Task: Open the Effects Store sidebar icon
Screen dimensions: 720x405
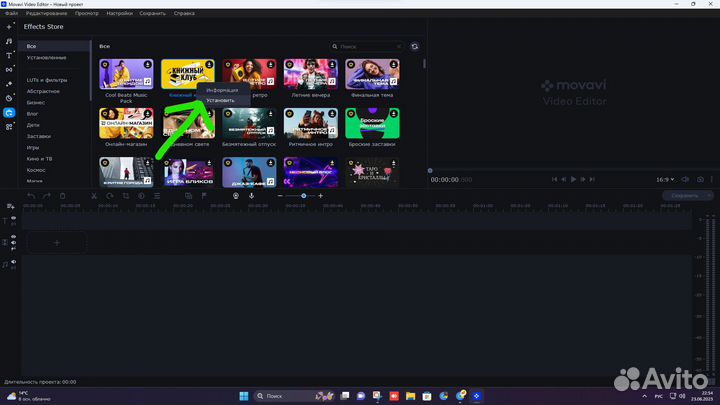Action: (x=9, y=113)
